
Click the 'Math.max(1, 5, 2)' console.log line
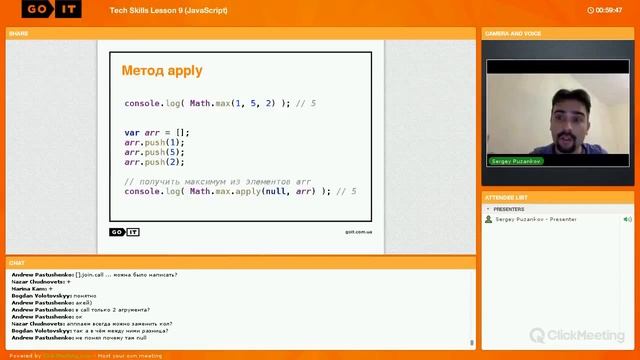point(220,103)
